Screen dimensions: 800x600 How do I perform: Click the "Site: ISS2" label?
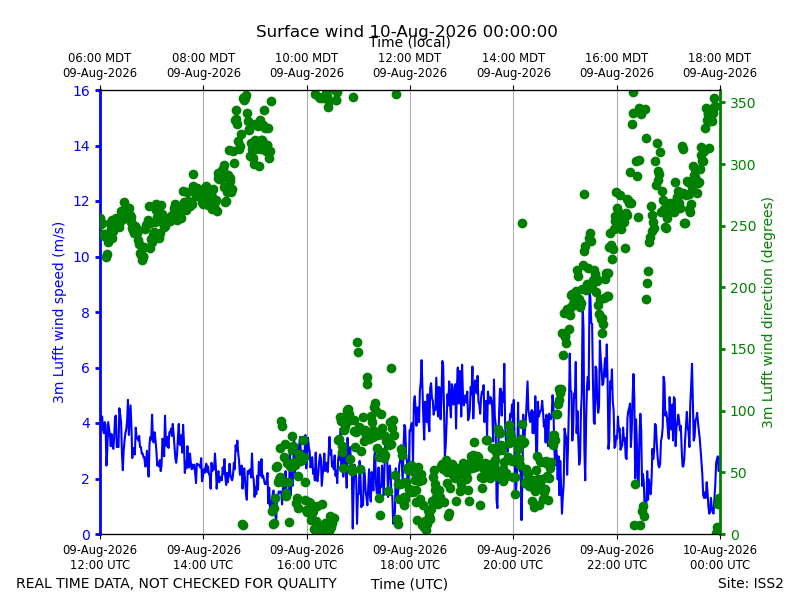coord(750,583)
